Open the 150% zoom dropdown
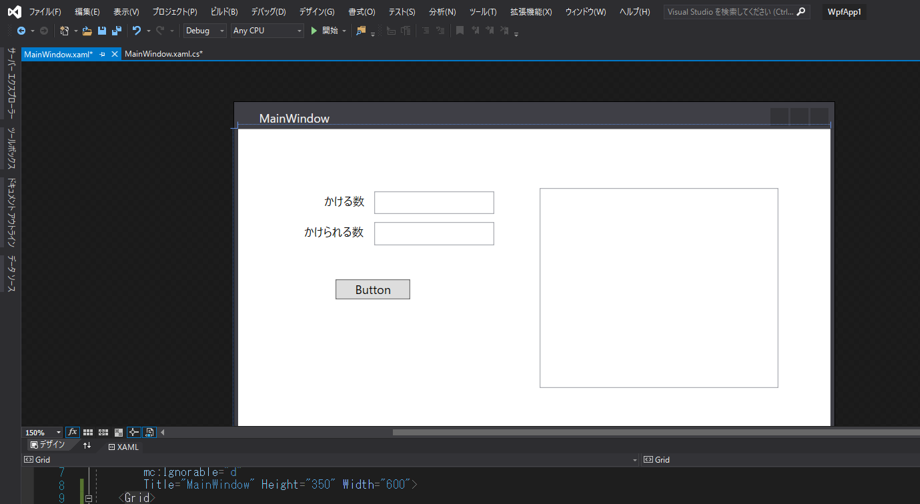Image resolution: width=920 pixels, height=504 pixels. point(58,432)
